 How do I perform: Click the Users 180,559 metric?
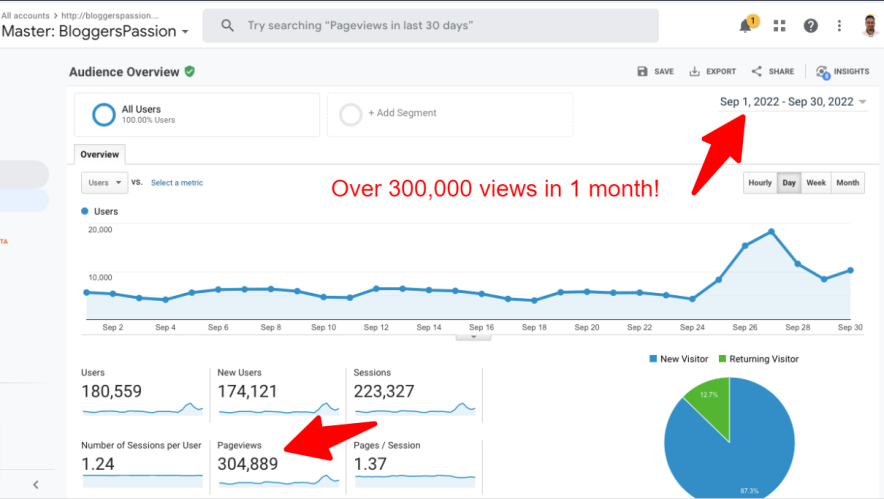pyautogui.click(x=111, y=391)
